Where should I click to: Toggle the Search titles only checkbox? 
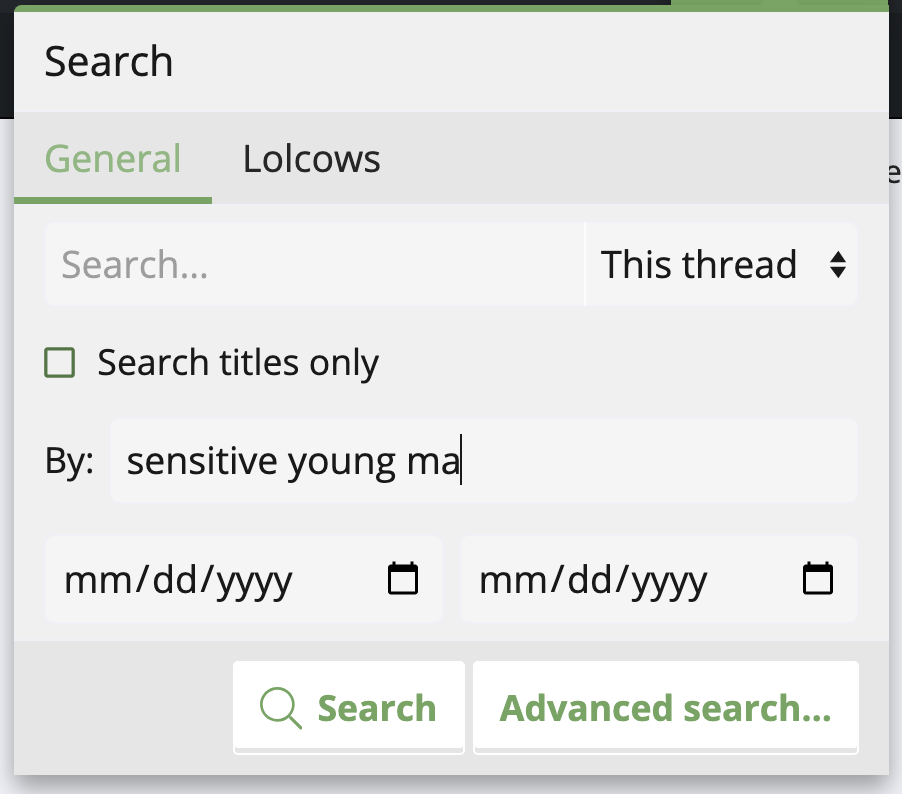point(60,362)
